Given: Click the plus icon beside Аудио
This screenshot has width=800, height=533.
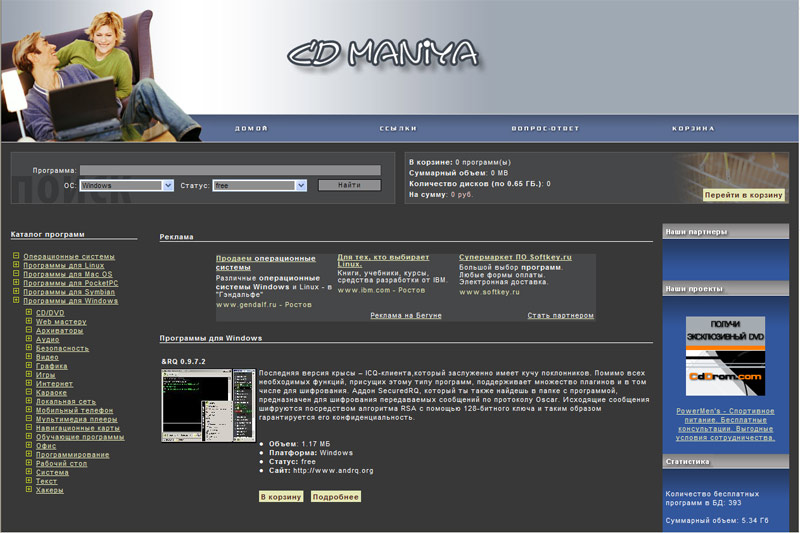Looking at the screenshot, I should pos(29,339).
